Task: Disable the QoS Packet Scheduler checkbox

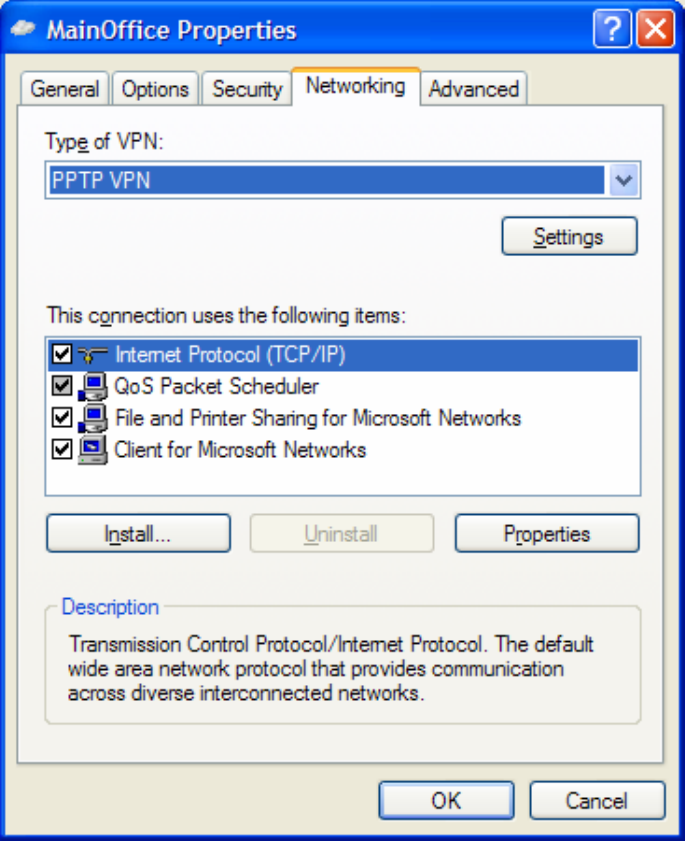Action: (x=62, y=386)
